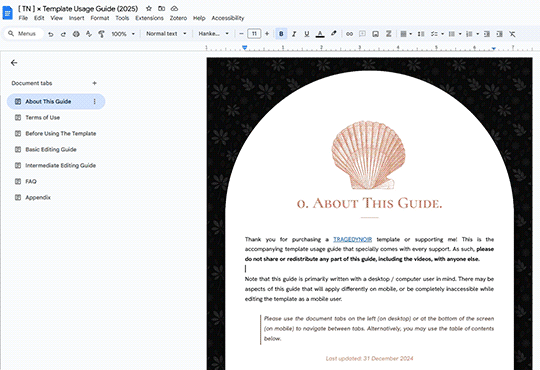Undo the last action
The image size is (540, 370).
(x=51, y=34)
